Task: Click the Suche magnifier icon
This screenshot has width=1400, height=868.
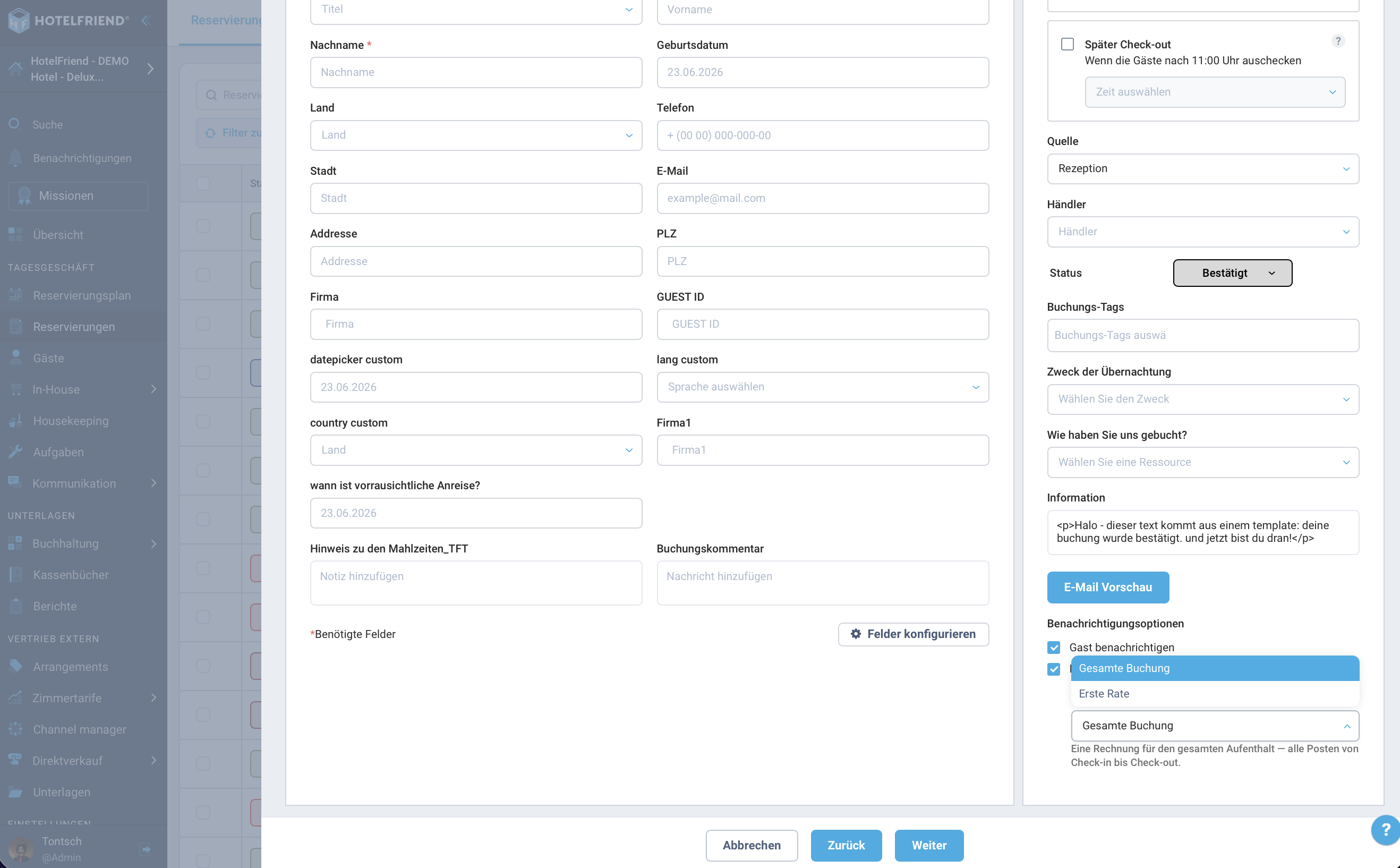Action: click(x=15, y=124)
